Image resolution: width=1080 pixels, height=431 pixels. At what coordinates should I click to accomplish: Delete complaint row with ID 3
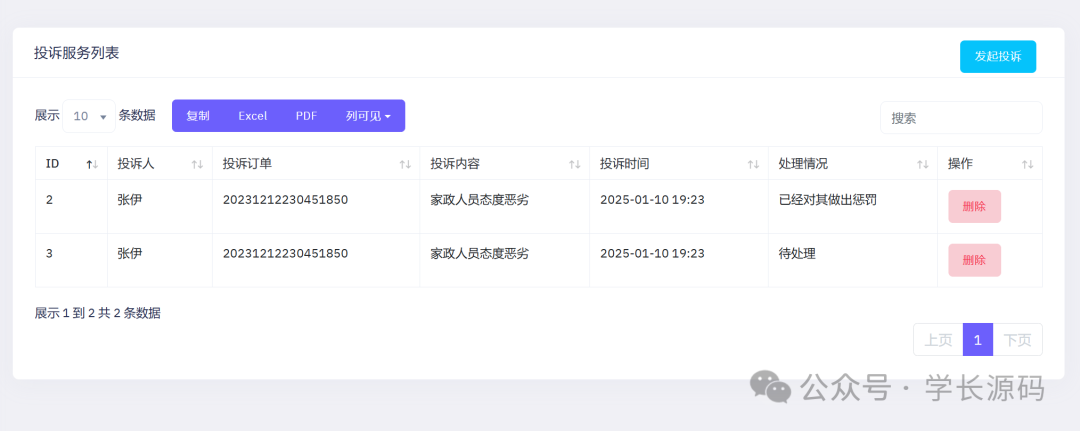click(974, 260)
